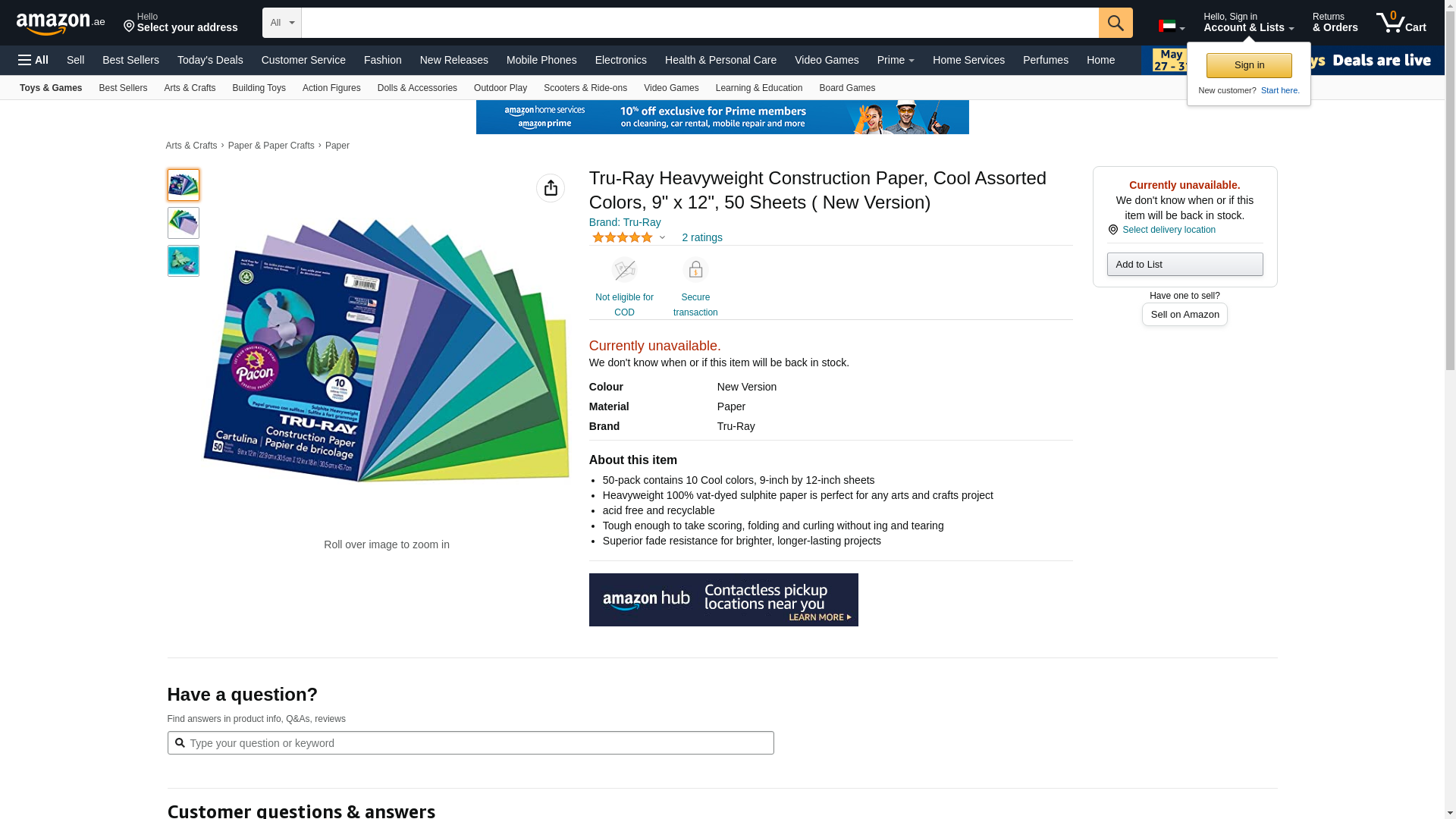Open the Prime navigation dropdown

(896, 60)
